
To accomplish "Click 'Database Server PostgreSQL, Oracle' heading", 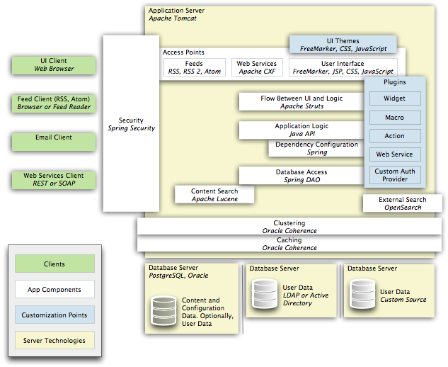I will 178,272.
